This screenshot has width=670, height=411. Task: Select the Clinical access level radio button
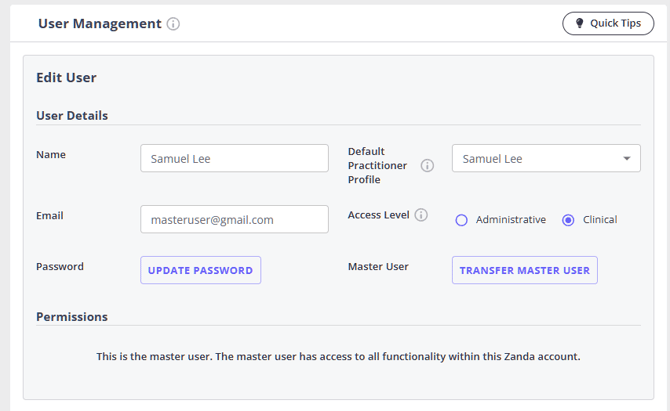point(568,220)
